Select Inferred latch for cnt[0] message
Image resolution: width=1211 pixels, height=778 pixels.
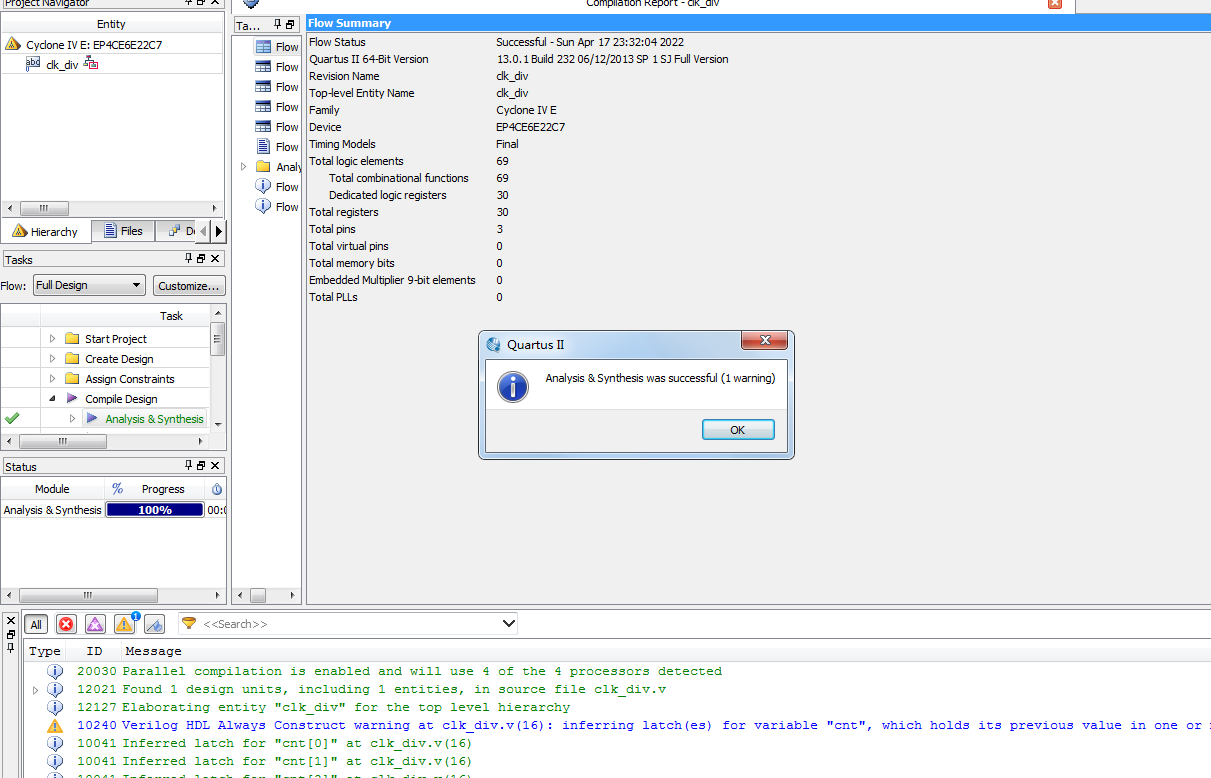click(x=274, y=744)
